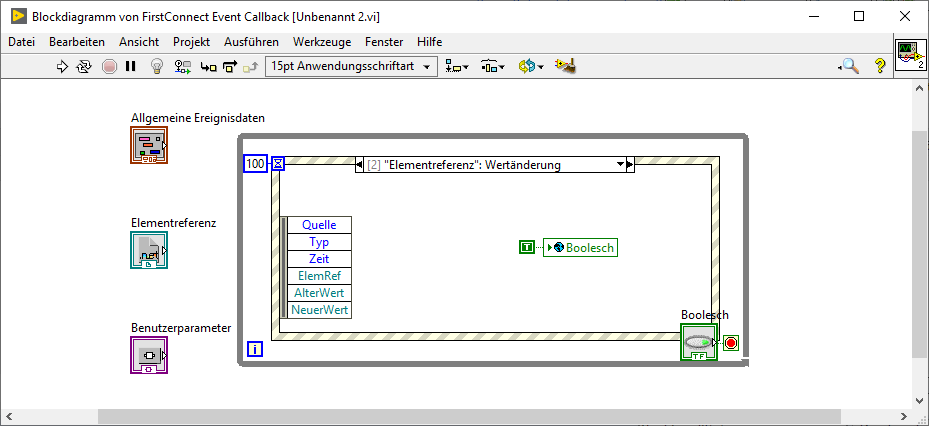The height and width of the screenshot is (426, 929).
Task: Toggle the True boolean constant
Action: [x=527, y=247]
